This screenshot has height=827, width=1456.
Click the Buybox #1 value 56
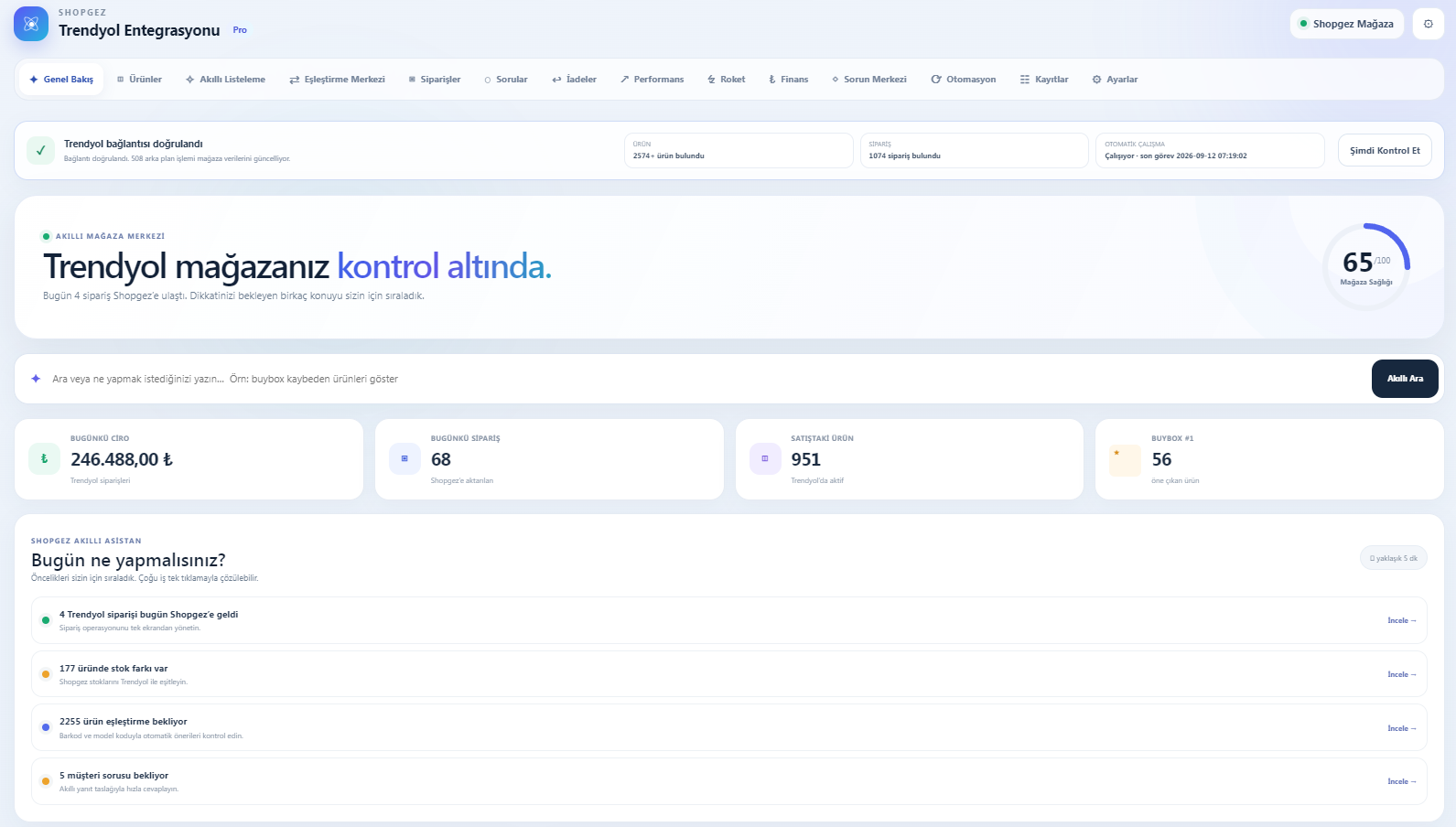tap(1161, 459)
